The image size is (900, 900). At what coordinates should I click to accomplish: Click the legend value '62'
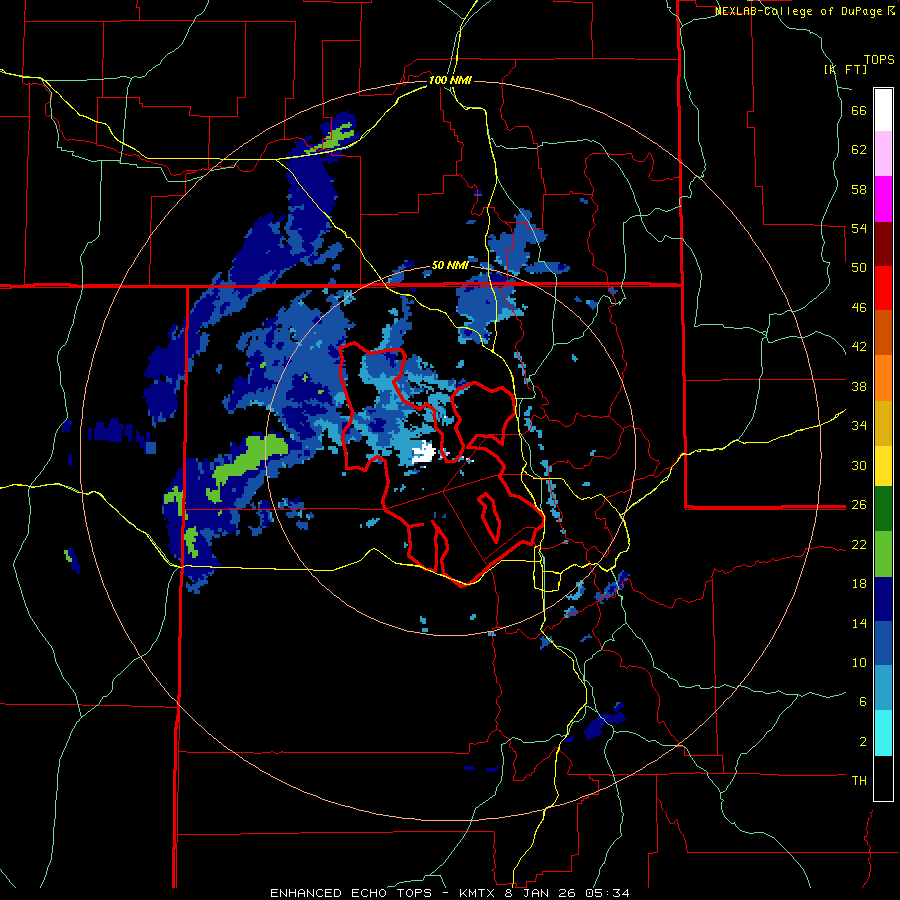coord(859,150)
